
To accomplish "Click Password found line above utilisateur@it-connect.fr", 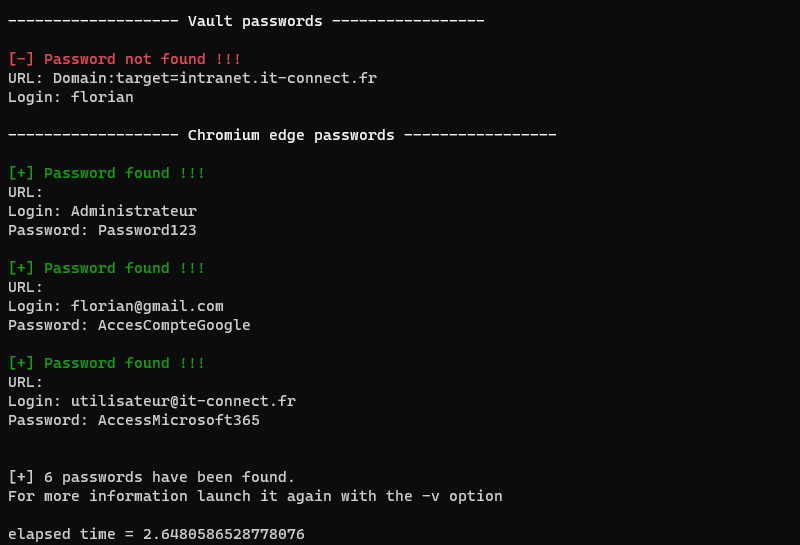I will (107, 363).
